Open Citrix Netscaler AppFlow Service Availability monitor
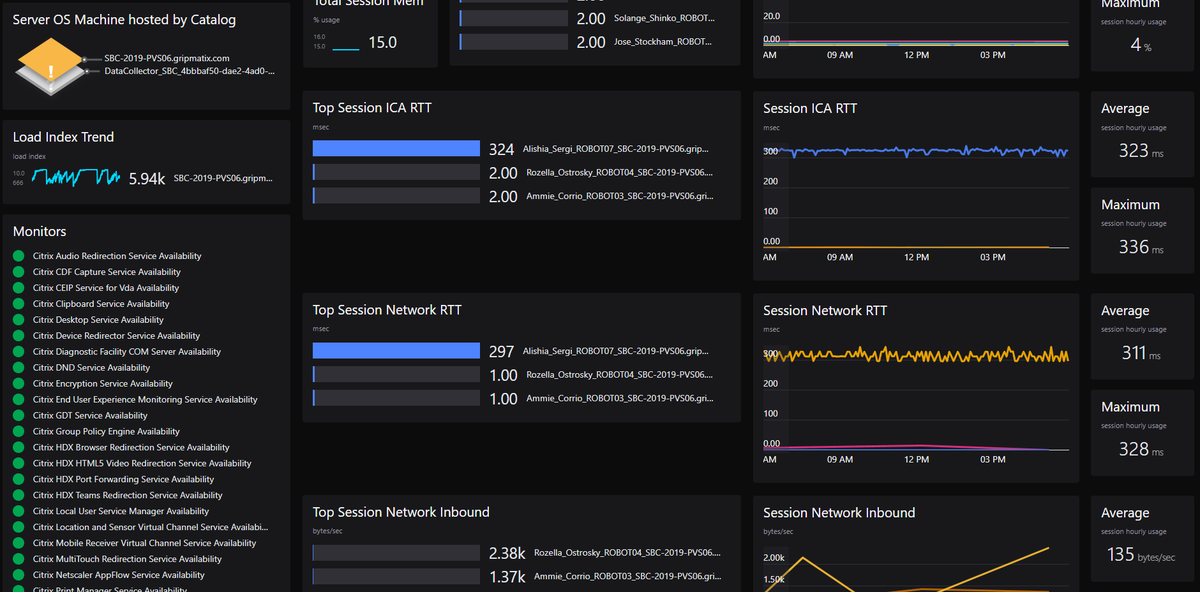Viewport: 1200px width, 592px height. pyautogui.click(x=119, y=576)
